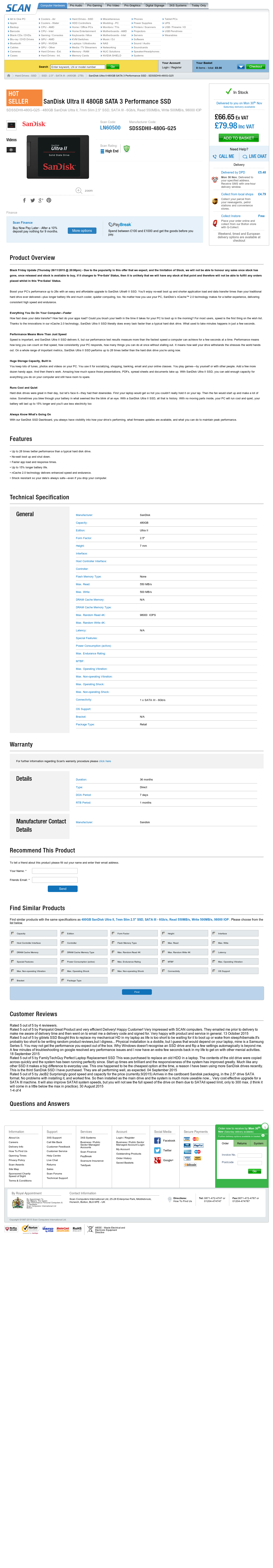Expand the More options finance button

coord(81,231)
